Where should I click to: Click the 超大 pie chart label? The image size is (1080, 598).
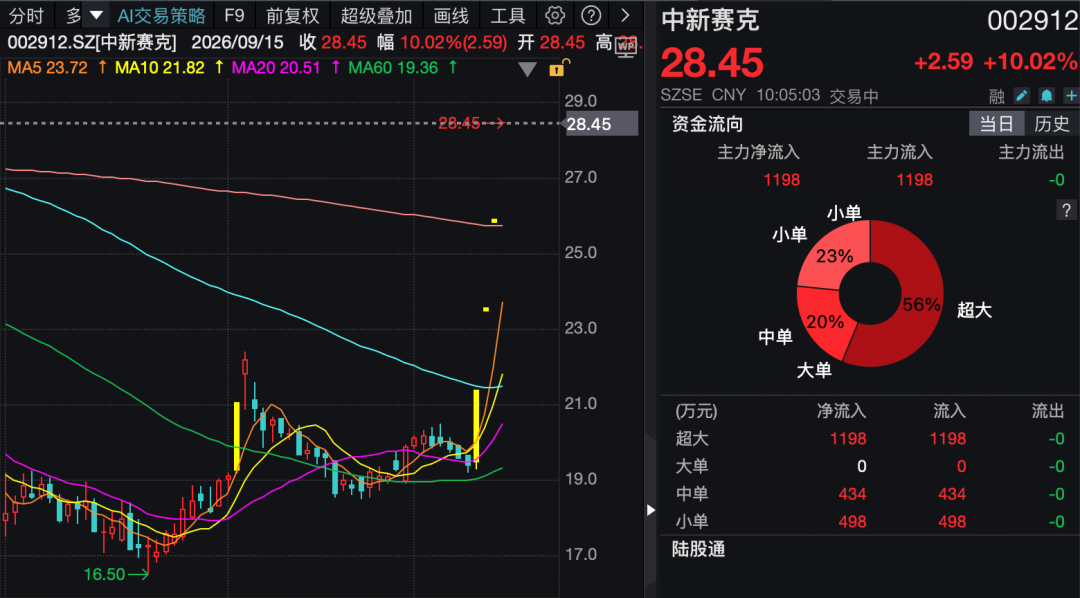(975, 311)
